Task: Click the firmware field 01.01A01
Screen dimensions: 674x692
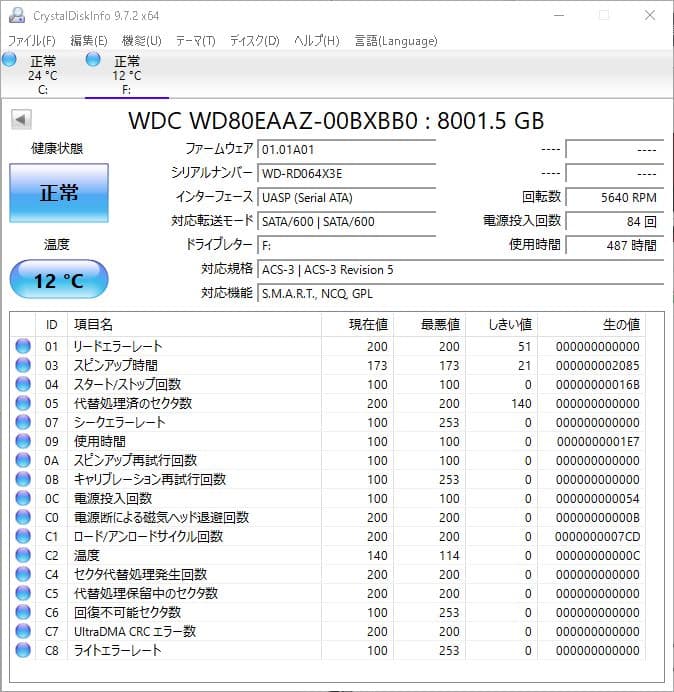Action: 346,150
